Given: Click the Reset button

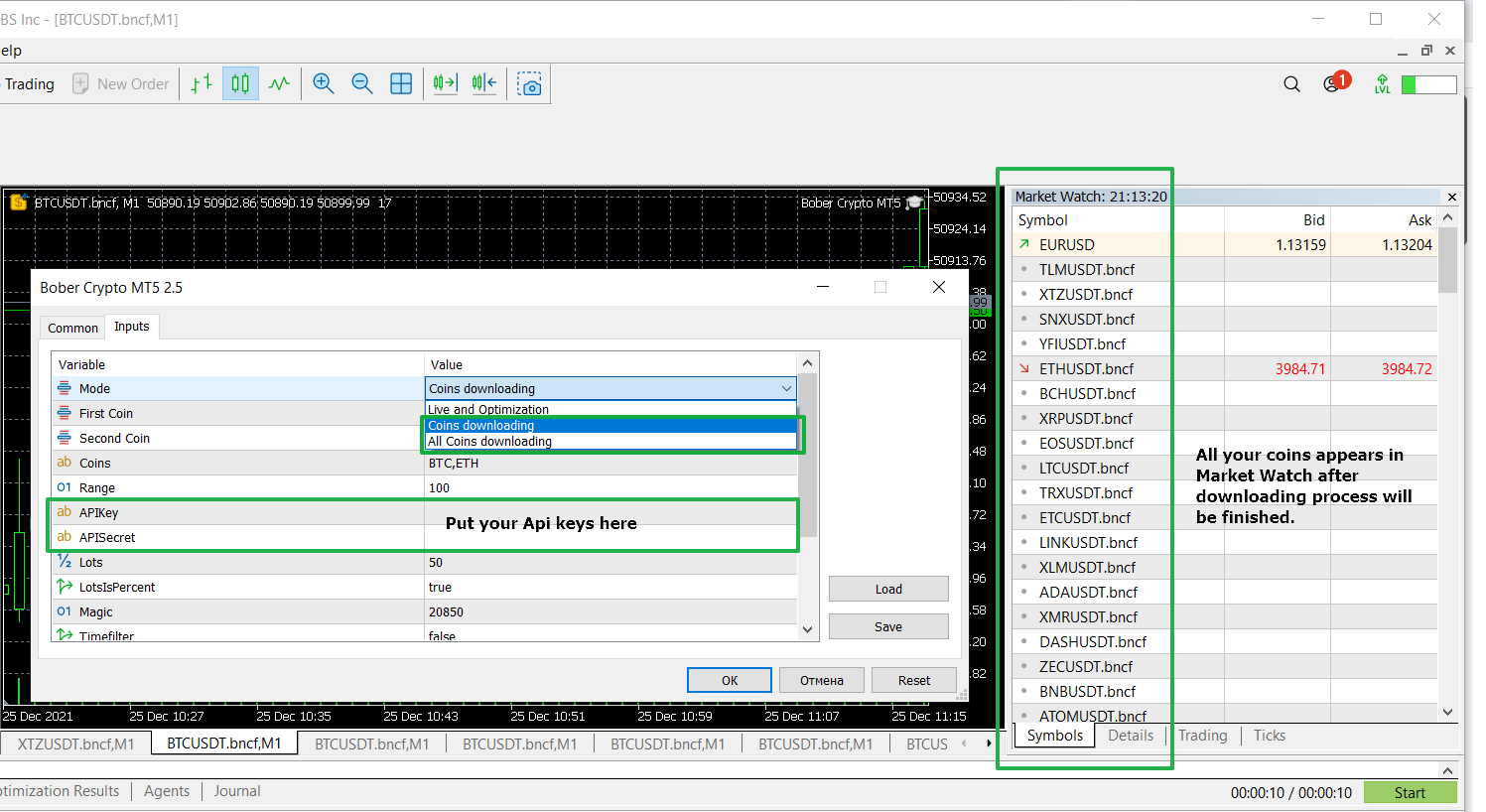Looking at the screenshot, I should pos(914,680).
